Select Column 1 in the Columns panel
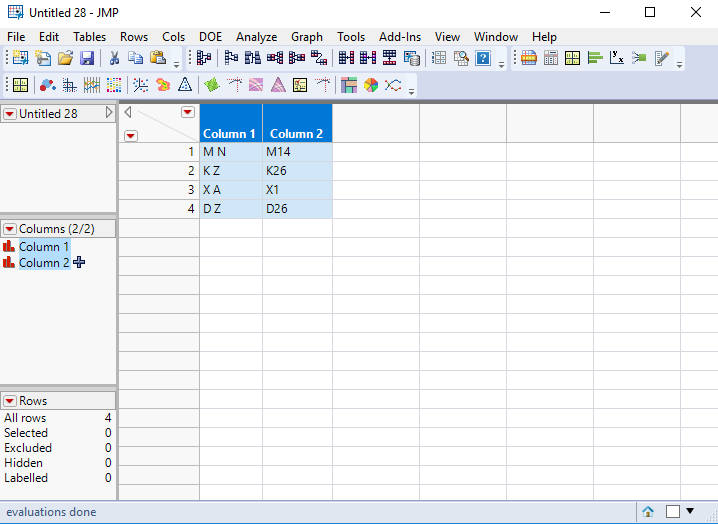The height and width of the screenshot is (524, 718). [44, 246]
